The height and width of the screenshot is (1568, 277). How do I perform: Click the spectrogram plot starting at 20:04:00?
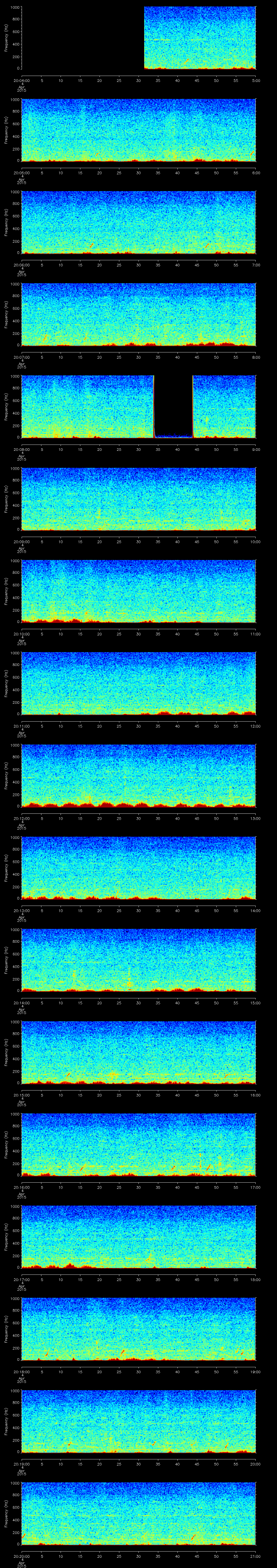pos(138,38)
